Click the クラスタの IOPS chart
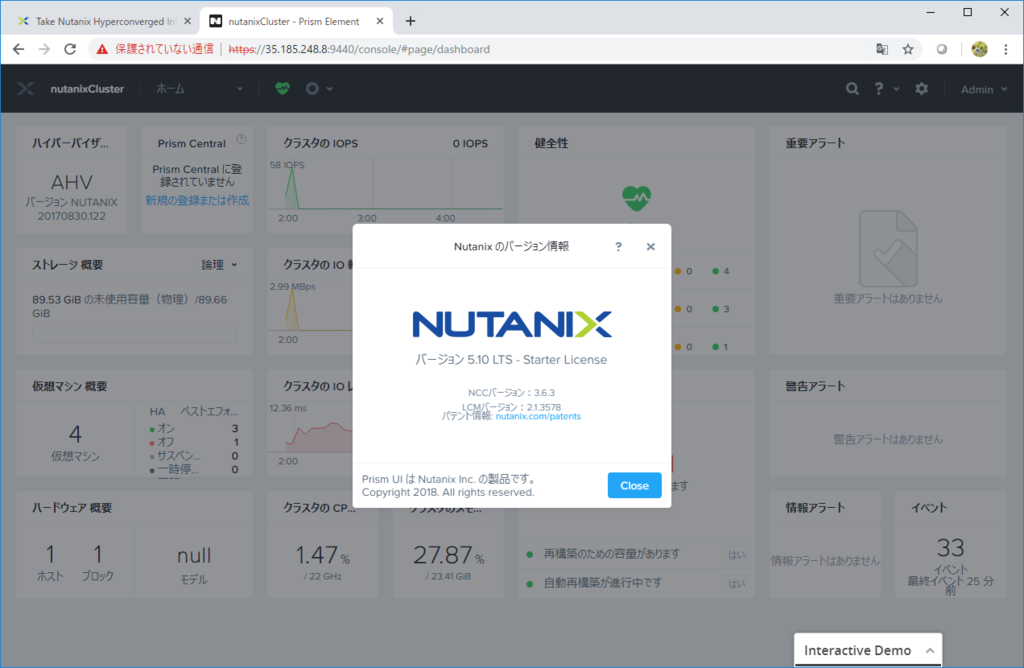The width and height of the screenshot is (1024, 668). (x=385, y=189)
